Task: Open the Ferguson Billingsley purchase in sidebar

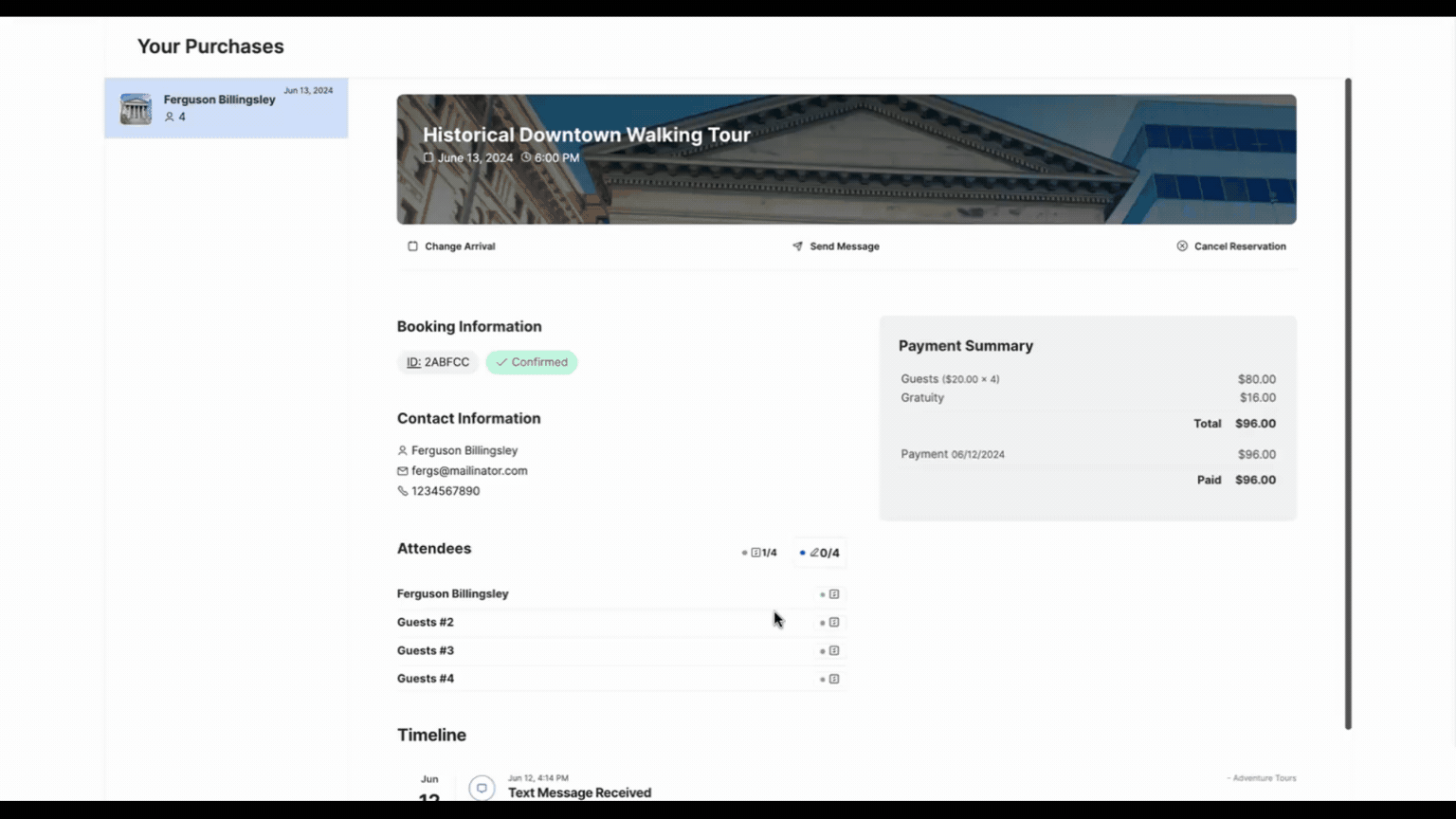Action: point(226,108)
